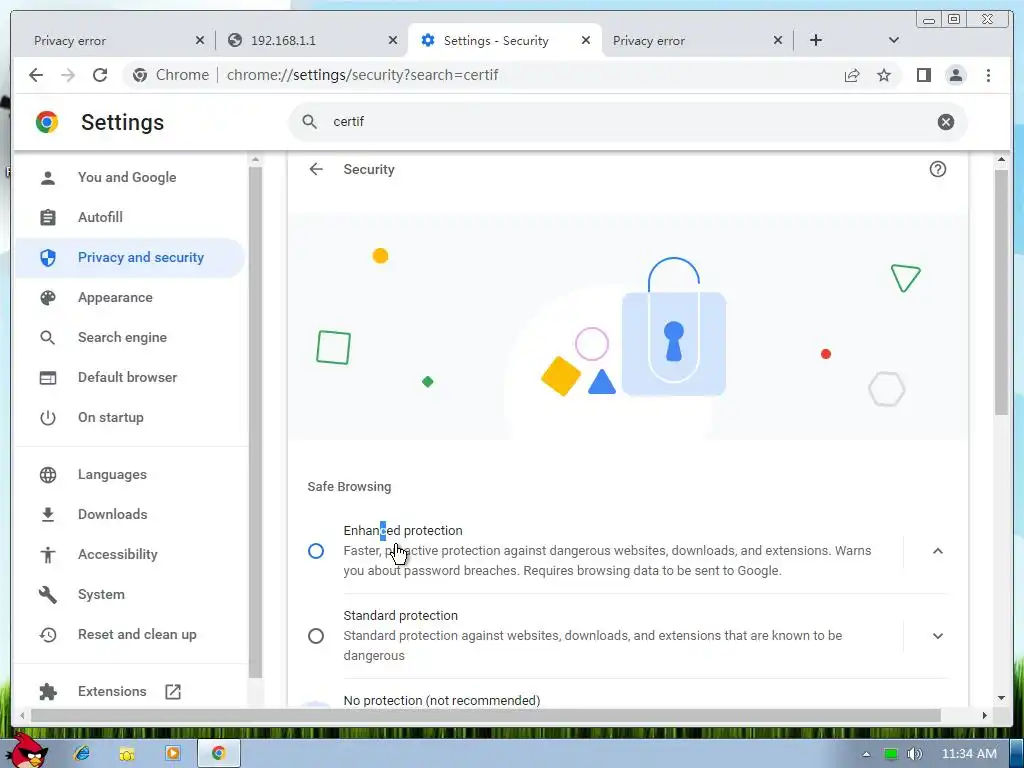Click the On startup power icon
Viewport: 1024px width, 768px height.
click(x=48, y=418)
